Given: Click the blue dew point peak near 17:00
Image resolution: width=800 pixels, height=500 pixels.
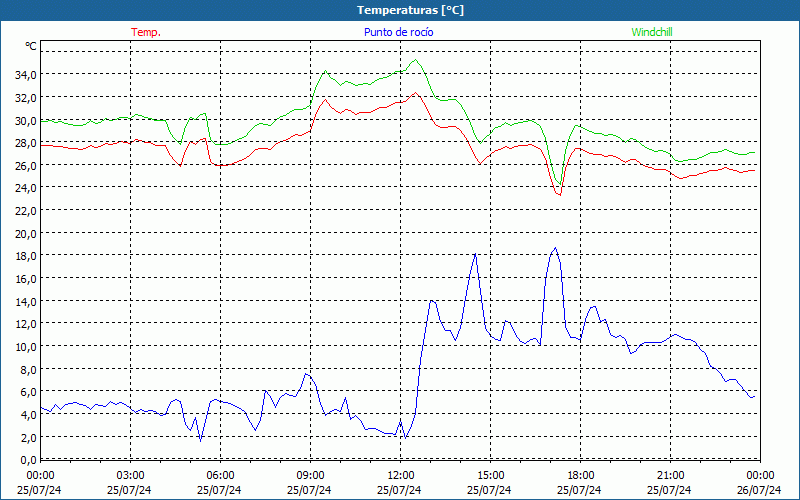Looking at the screenshot, I should coord(555,248).
